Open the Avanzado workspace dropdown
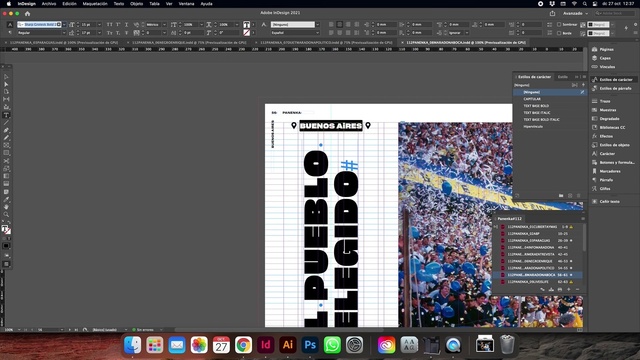The width and height of the screenshot is (640, 360). pos(576,13)
